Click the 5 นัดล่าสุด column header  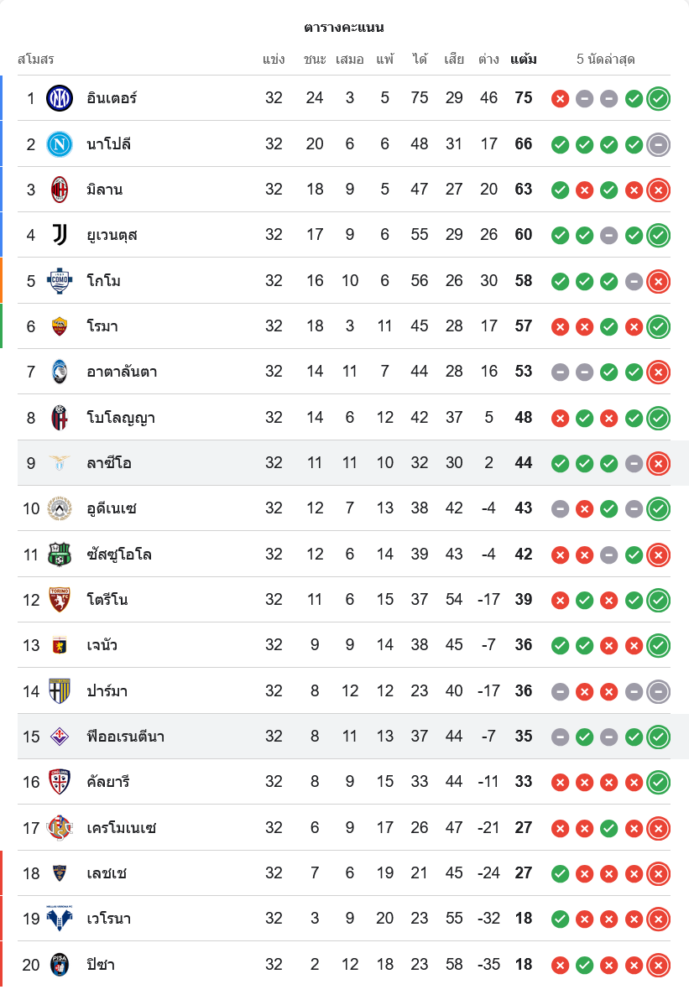tap(606, 59)
